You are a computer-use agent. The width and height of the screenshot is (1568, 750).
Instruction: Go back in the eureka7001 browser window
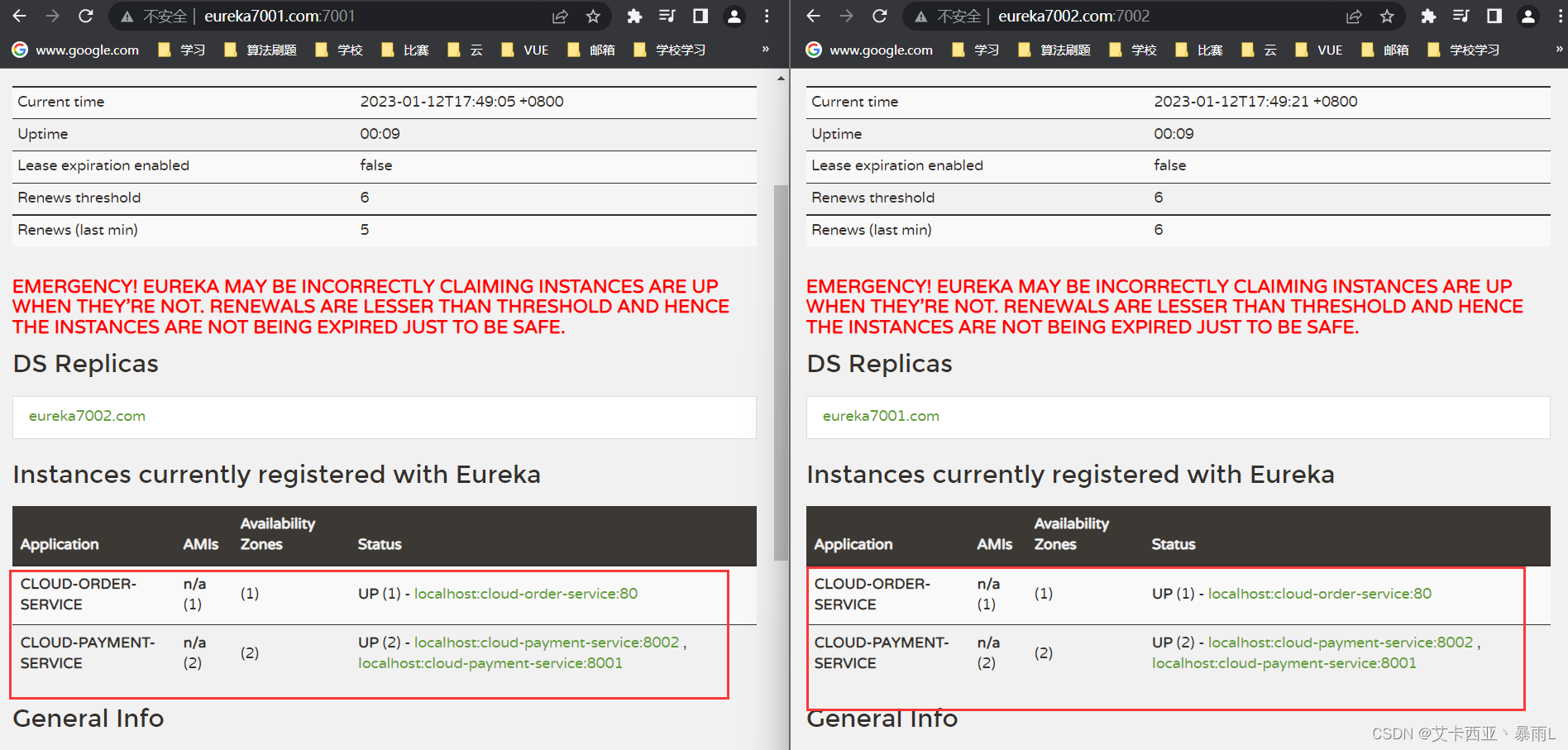(20, 16)
